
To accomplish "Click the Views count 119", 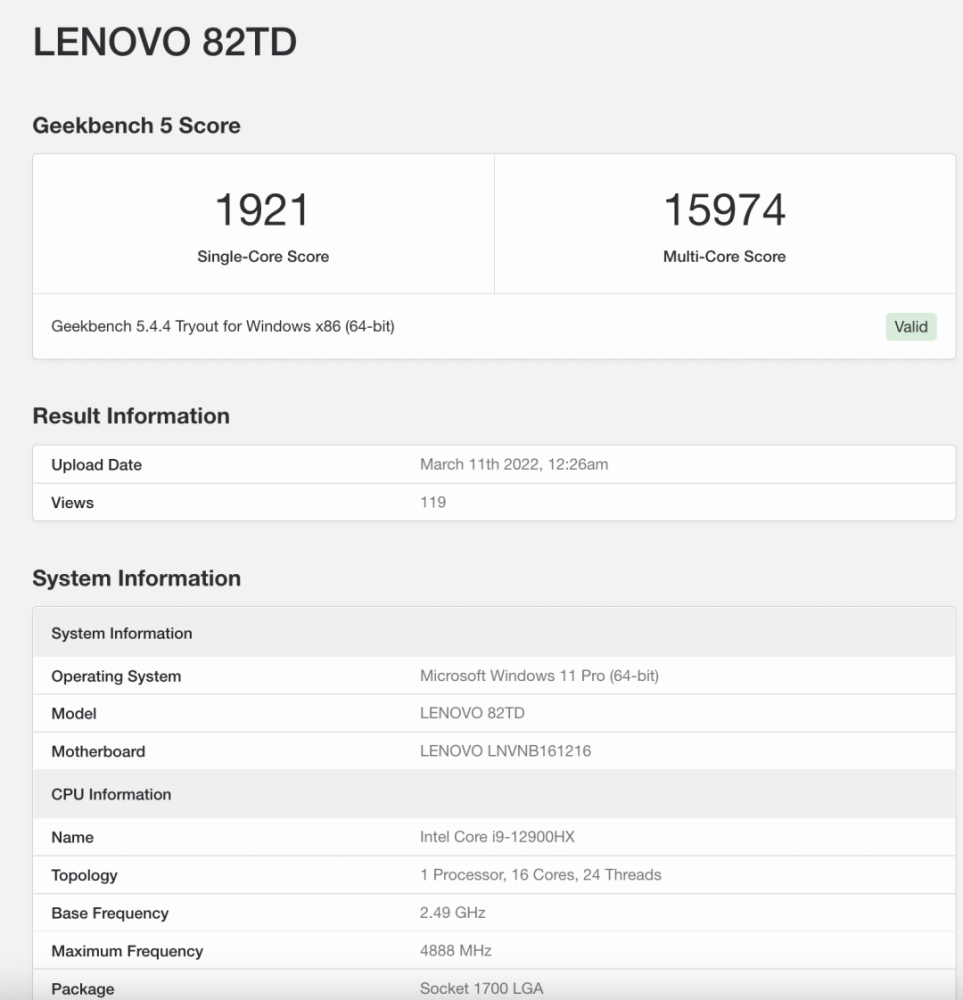I will 432,502.
